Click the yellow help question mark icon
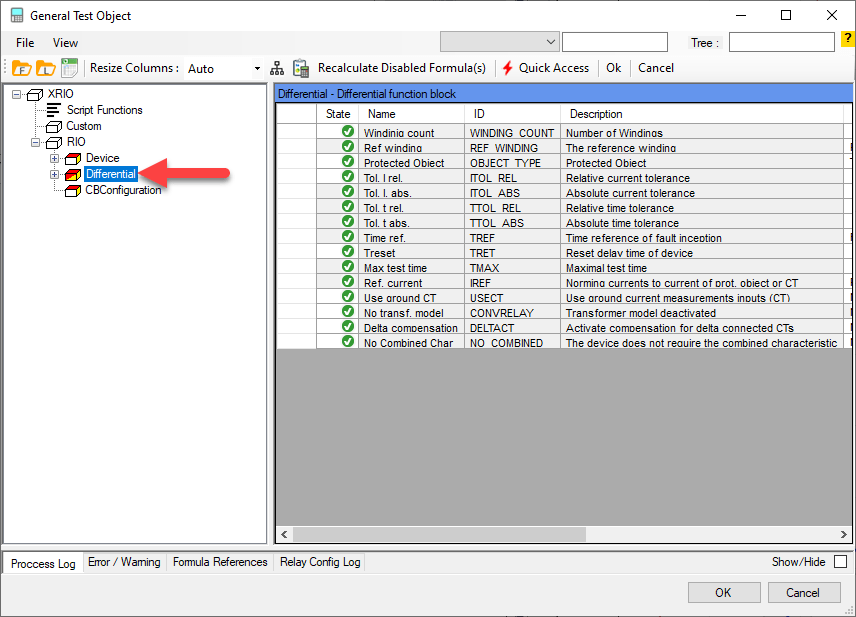The height and width of the screenshot is (617, 856). point(847,40)
